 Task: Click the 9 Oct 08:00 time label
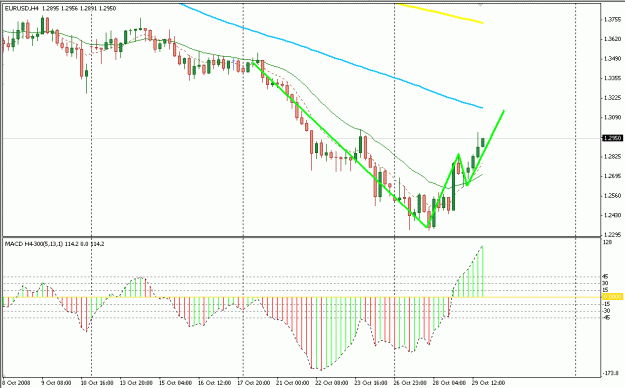[x=56, y=383]
